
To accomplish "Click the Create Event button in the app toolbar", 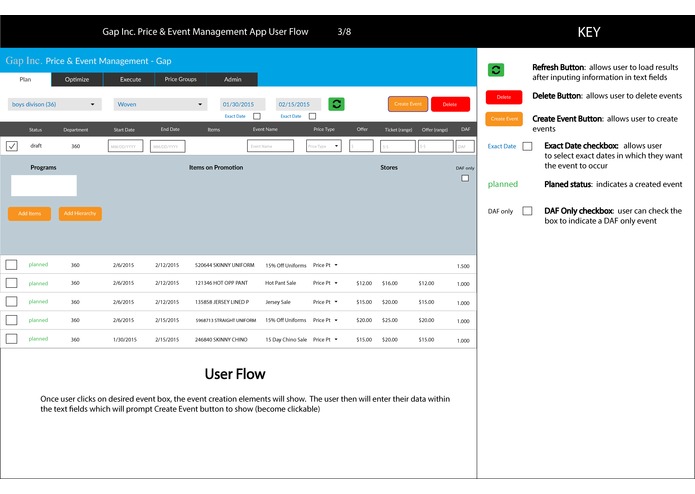I will coord(408,104).
